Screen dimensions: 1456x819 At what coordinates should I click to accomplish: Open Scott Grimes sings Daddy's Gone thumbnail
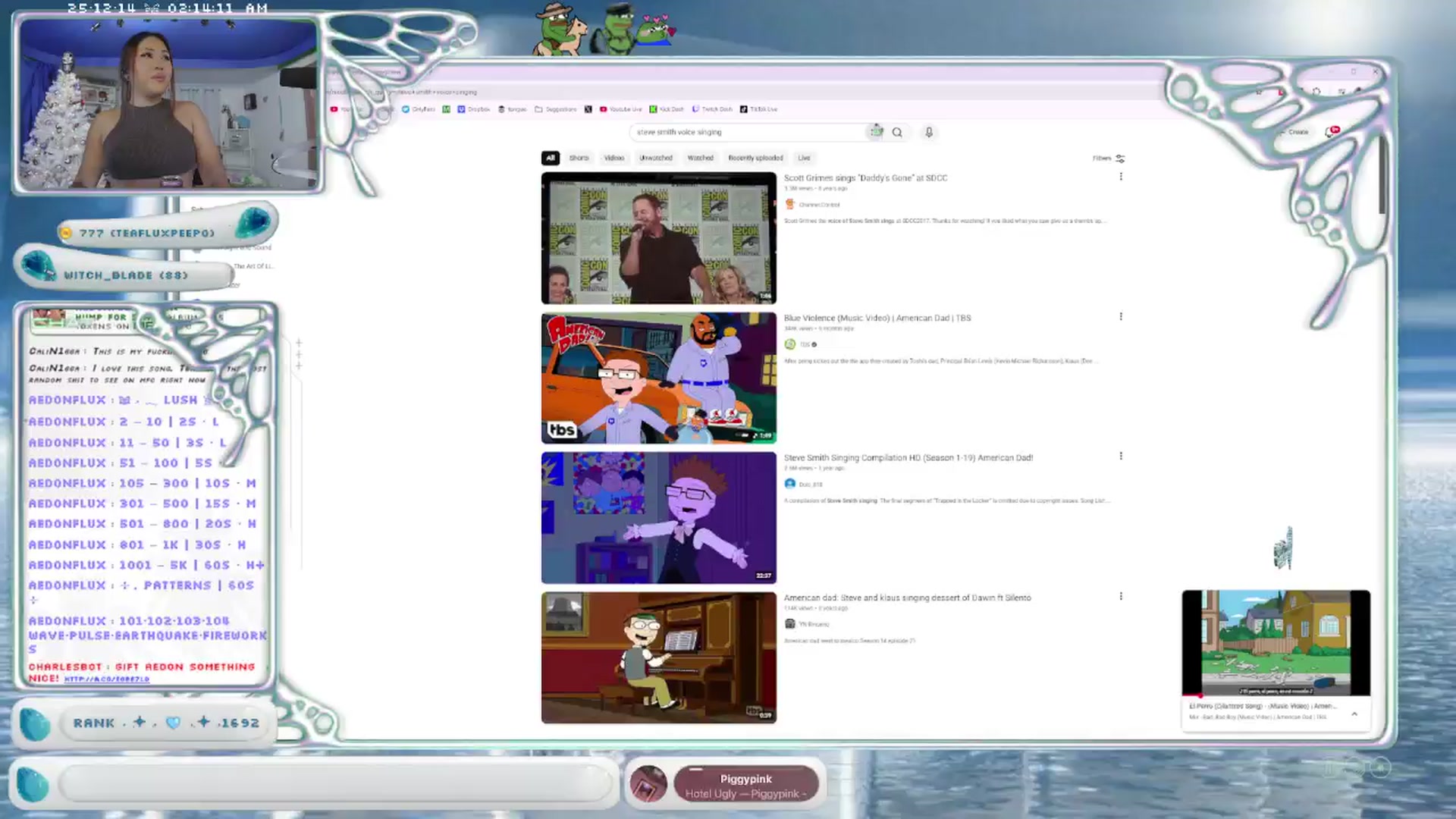659,238
